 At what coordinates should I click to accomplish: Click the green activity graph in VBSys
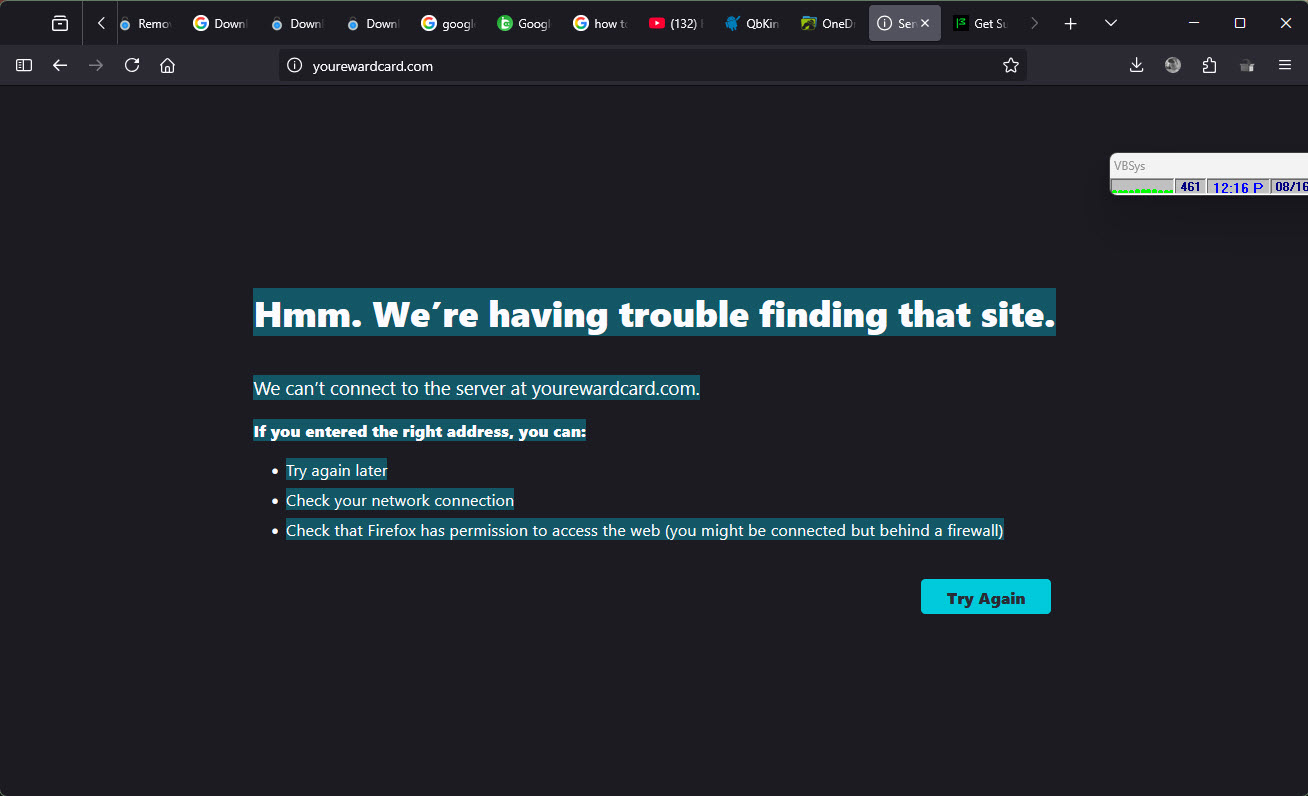tap(1142, 187)
